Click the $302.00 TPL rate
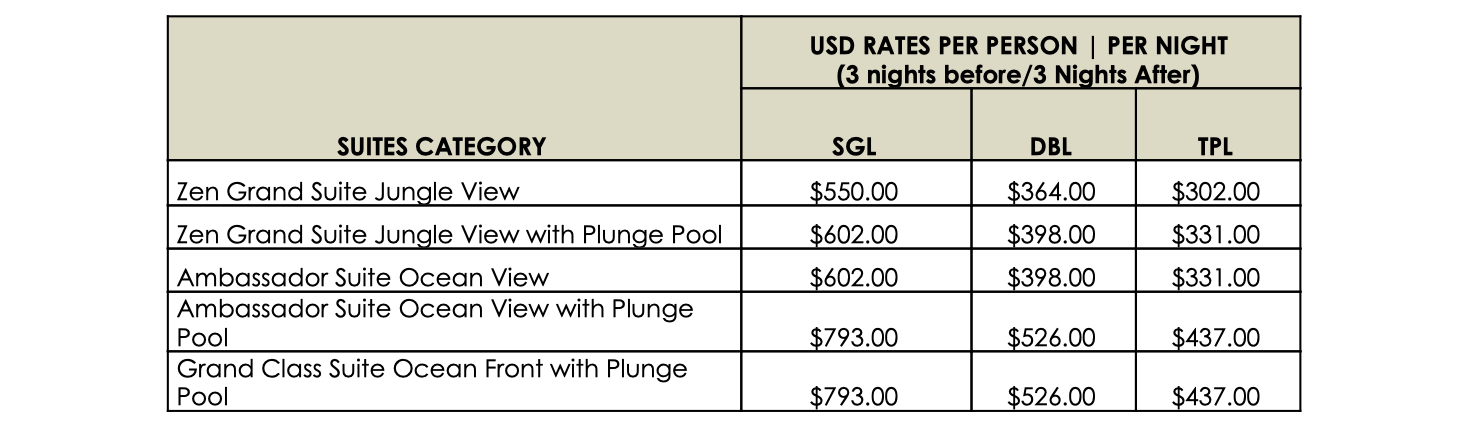The height and width of the screenshot is (438, 1470). 1215,192
